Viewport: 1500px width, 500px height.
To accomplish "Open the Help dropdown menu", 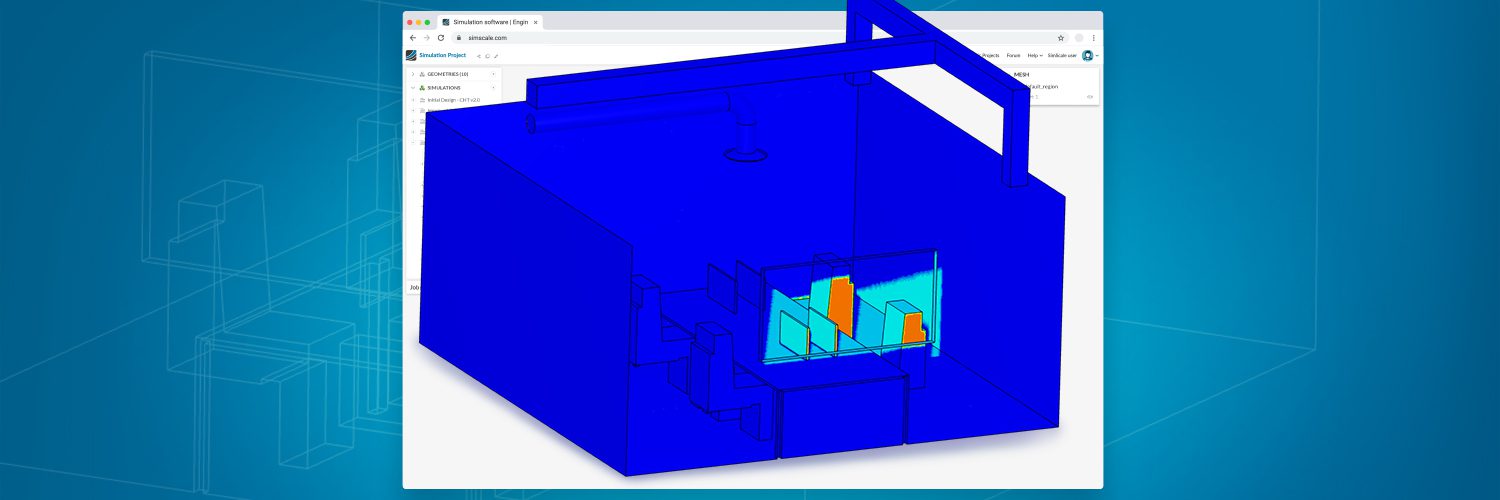I will point(1035,55).
